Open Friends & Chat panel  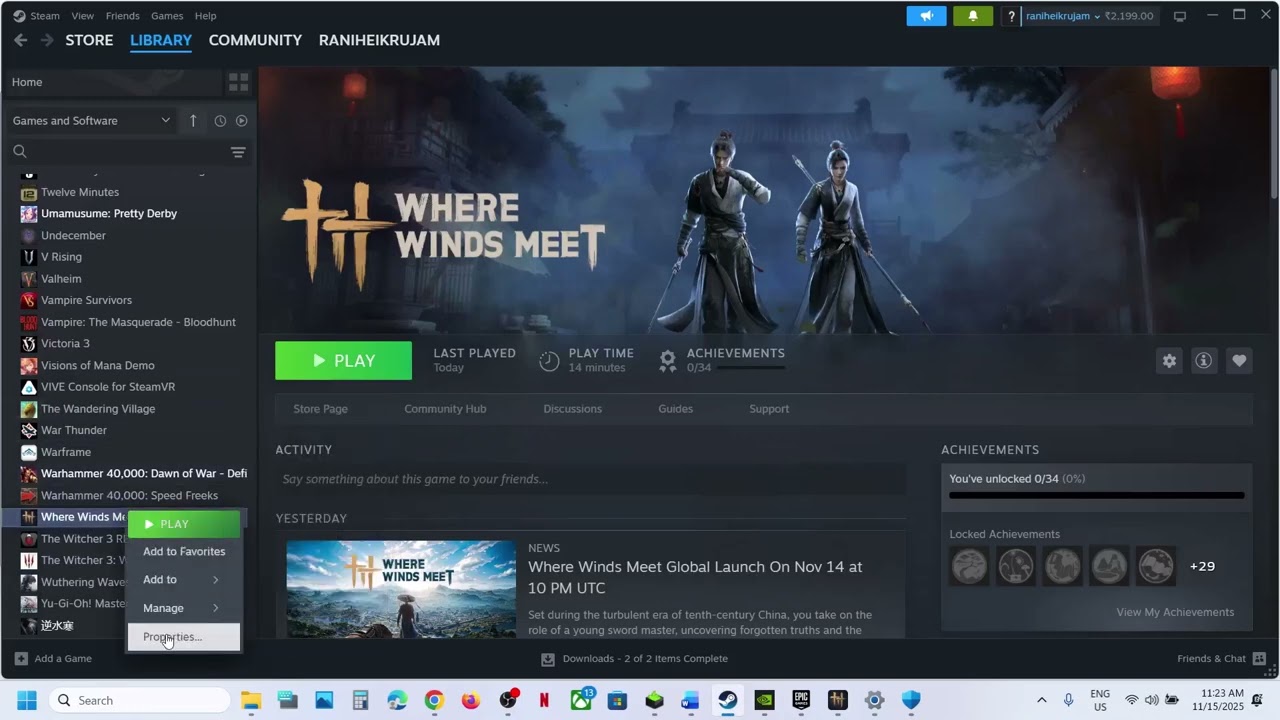point(1221,659)
